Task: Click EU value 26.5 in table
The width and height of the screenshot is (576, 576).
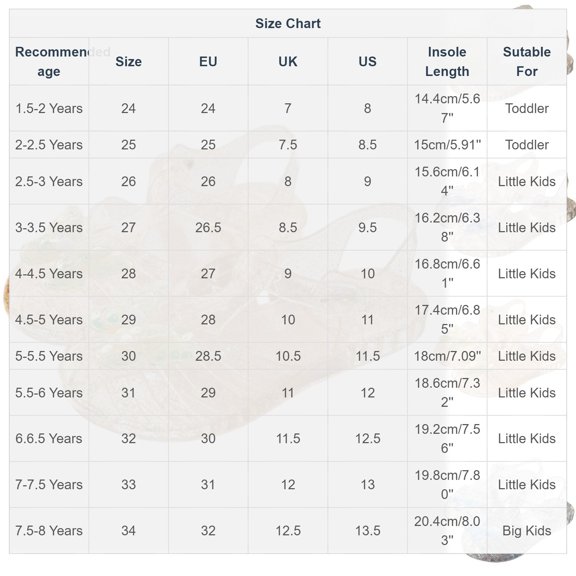Action: (208, 227)
